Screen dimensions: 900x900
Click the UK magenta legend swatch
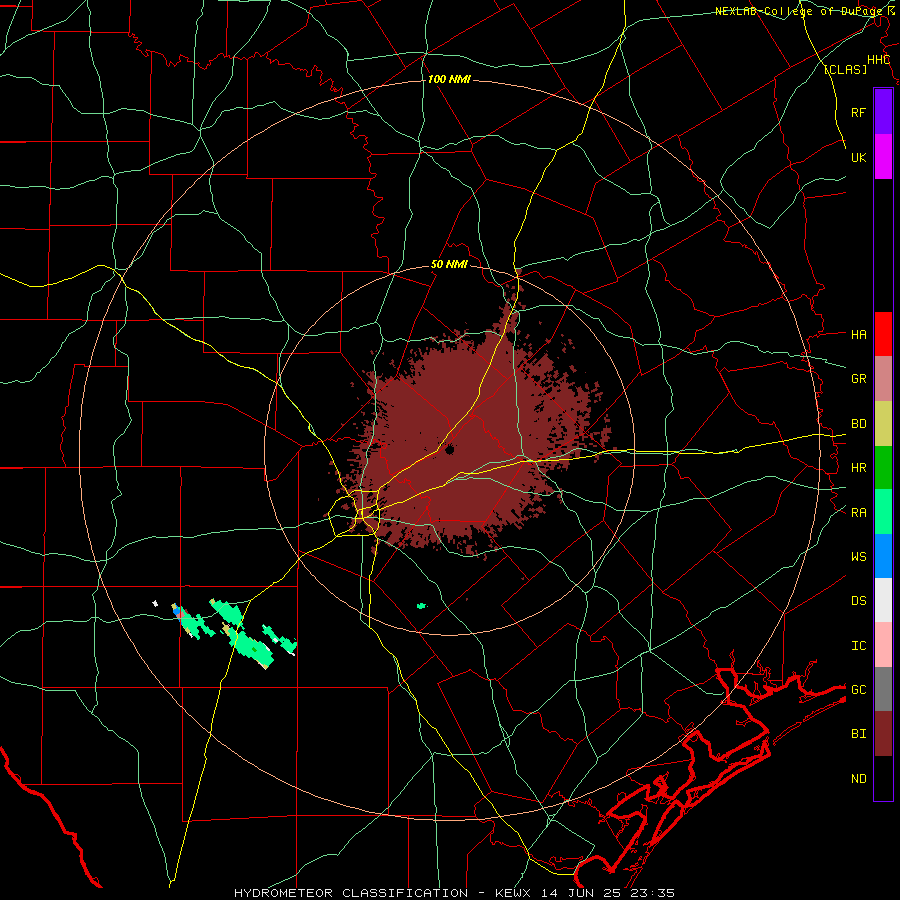883,157
